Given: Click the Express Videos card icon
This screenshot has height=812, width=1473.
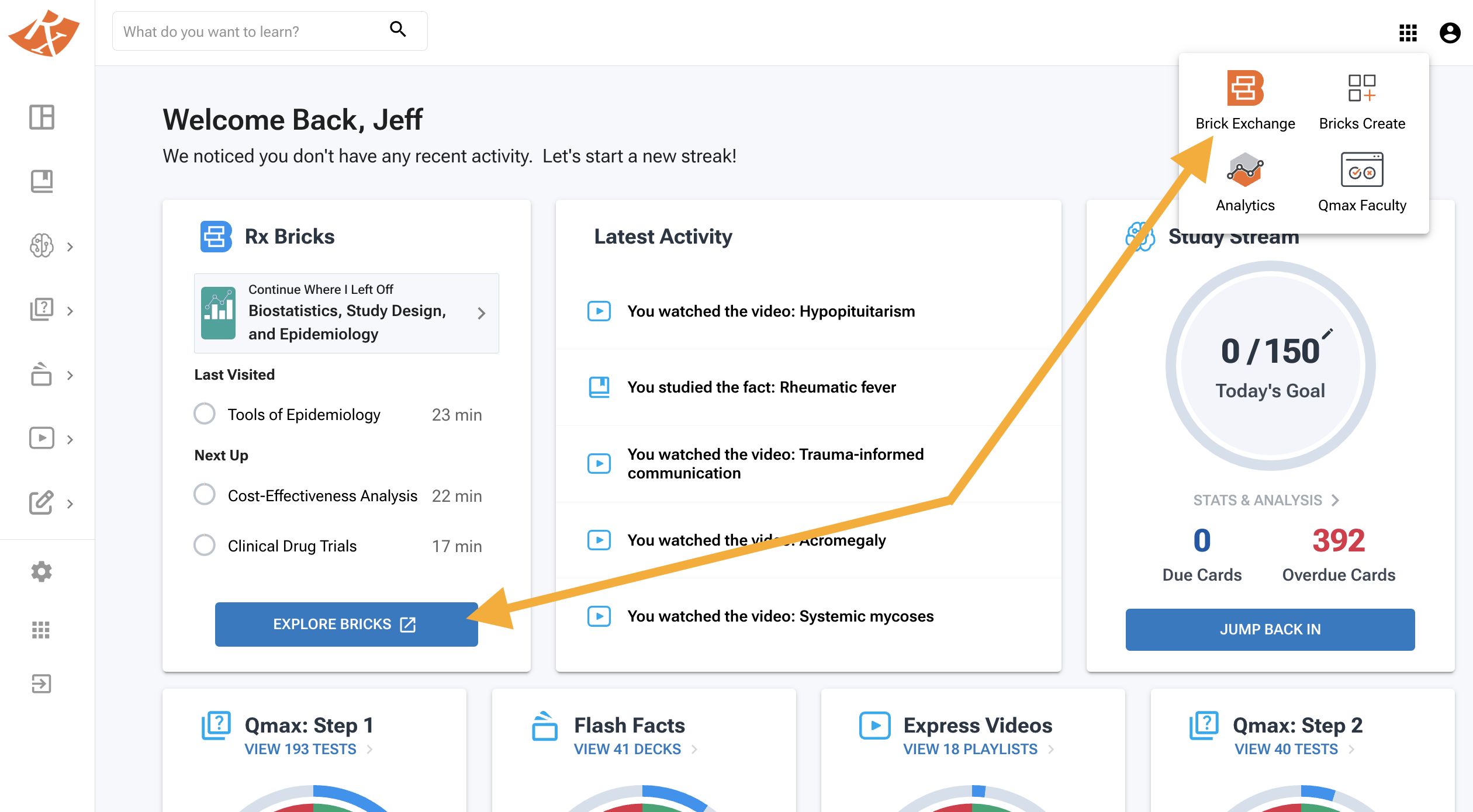Looking at the screenshot, I should [x=874, y=726].
